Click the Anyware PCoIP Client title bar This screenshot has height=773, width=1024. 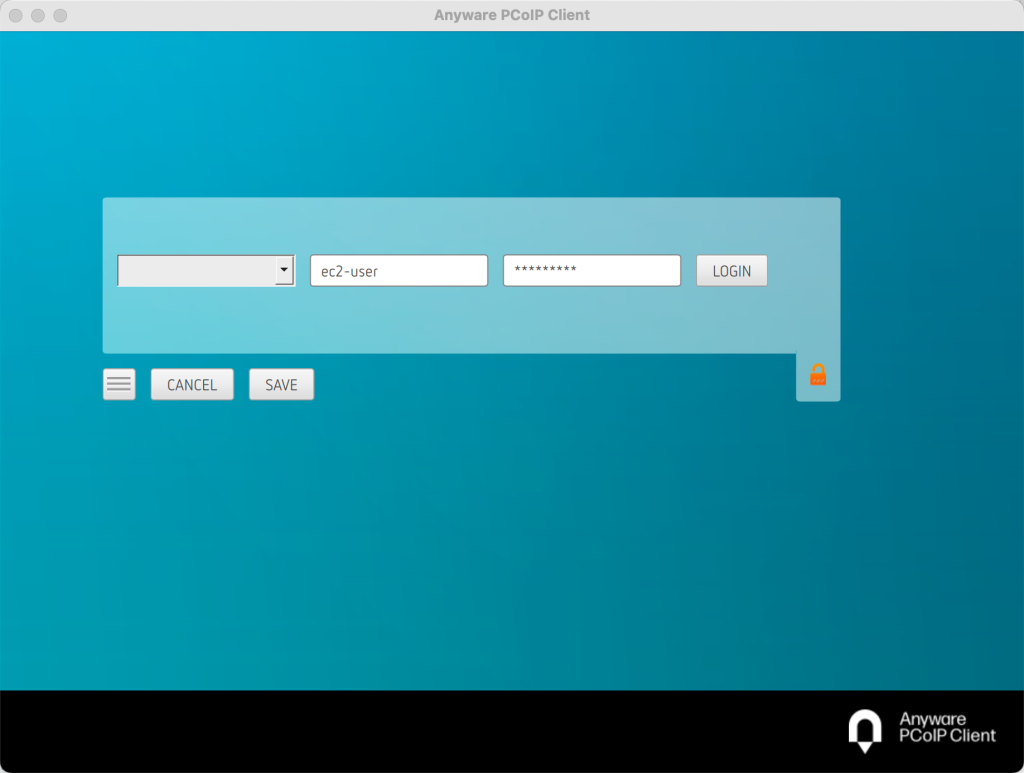pos(512,15)
